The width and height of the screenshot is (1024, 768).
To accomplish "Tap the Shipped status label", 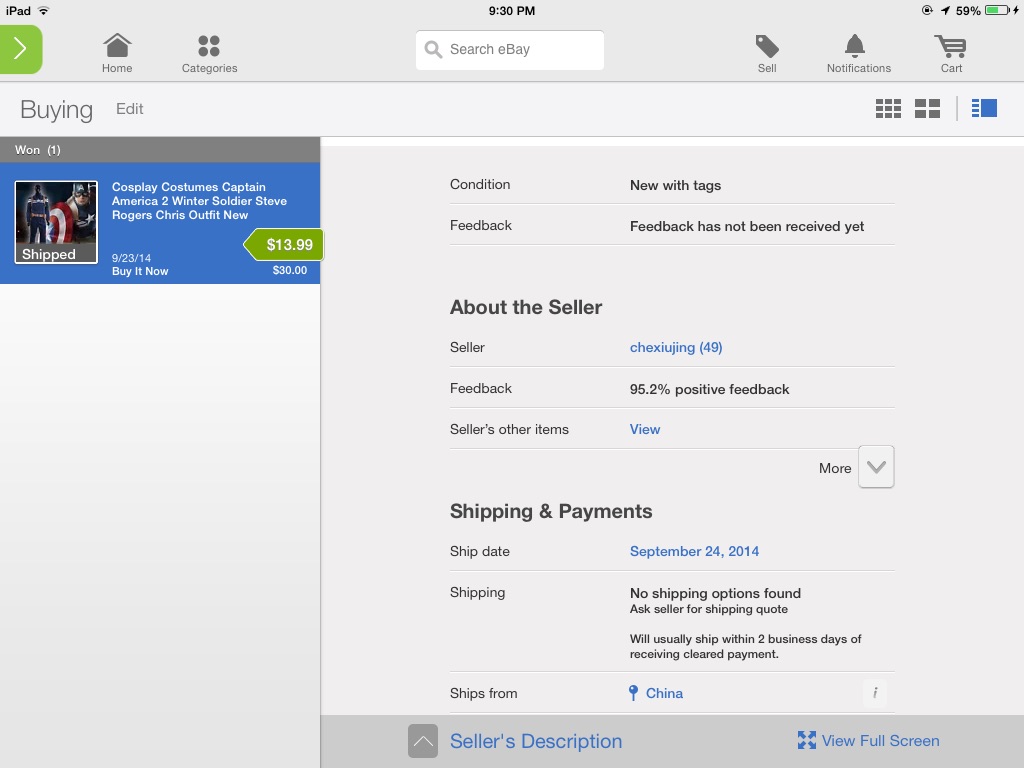I will coord(49,254).
